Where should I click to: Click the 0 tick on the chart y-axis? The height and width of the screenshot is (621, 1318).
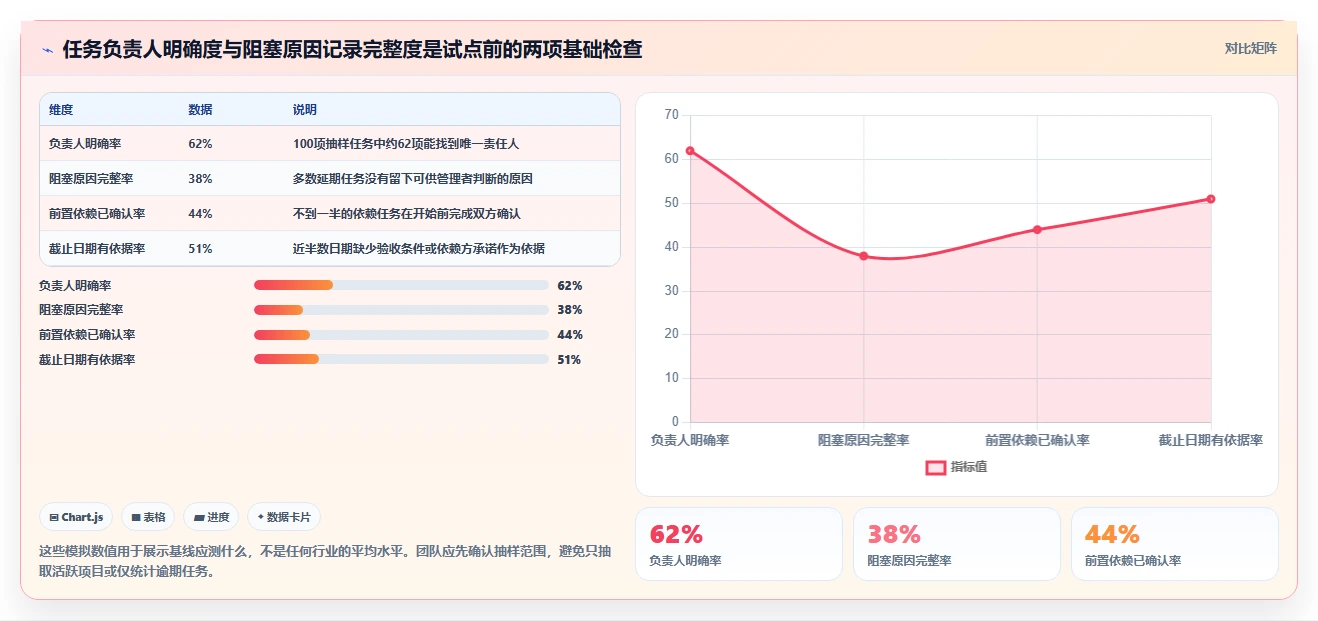(675, 422)
